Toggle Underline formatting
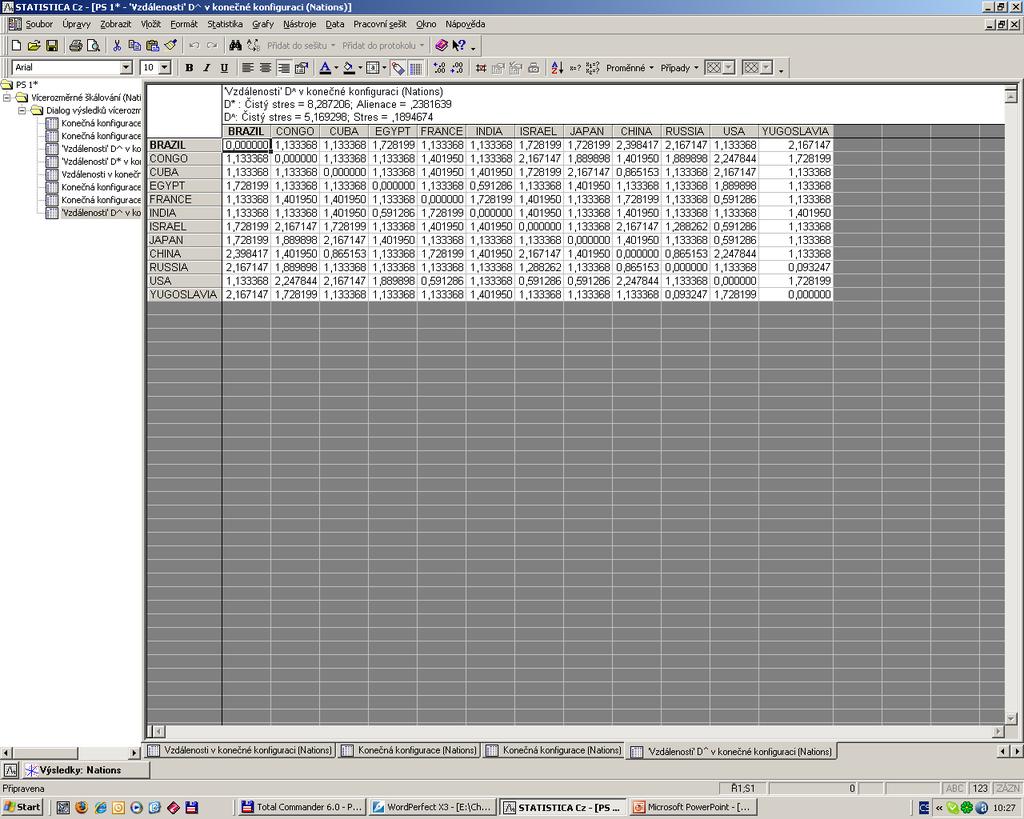 coord(224,67)
